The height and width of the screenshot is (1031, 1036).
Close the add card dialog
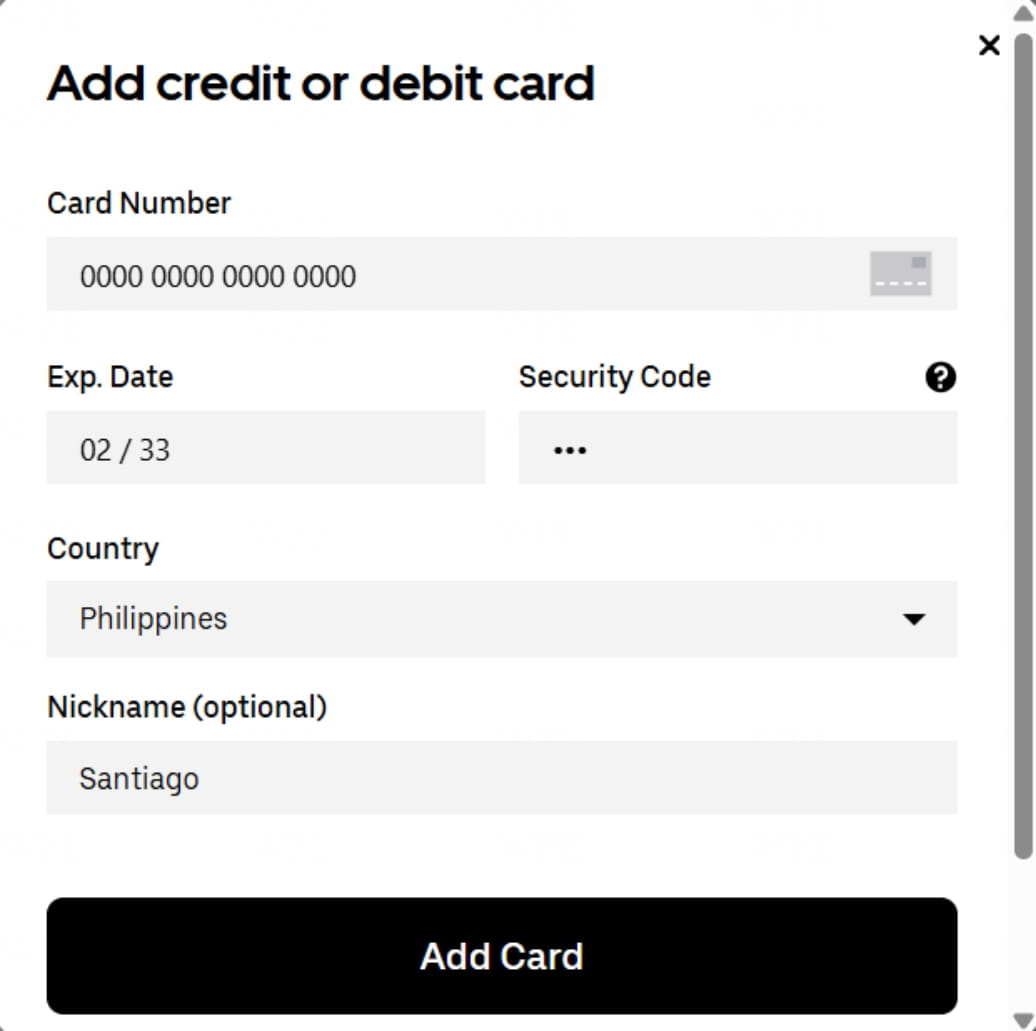pyautogui.click(x=989, y=45)
